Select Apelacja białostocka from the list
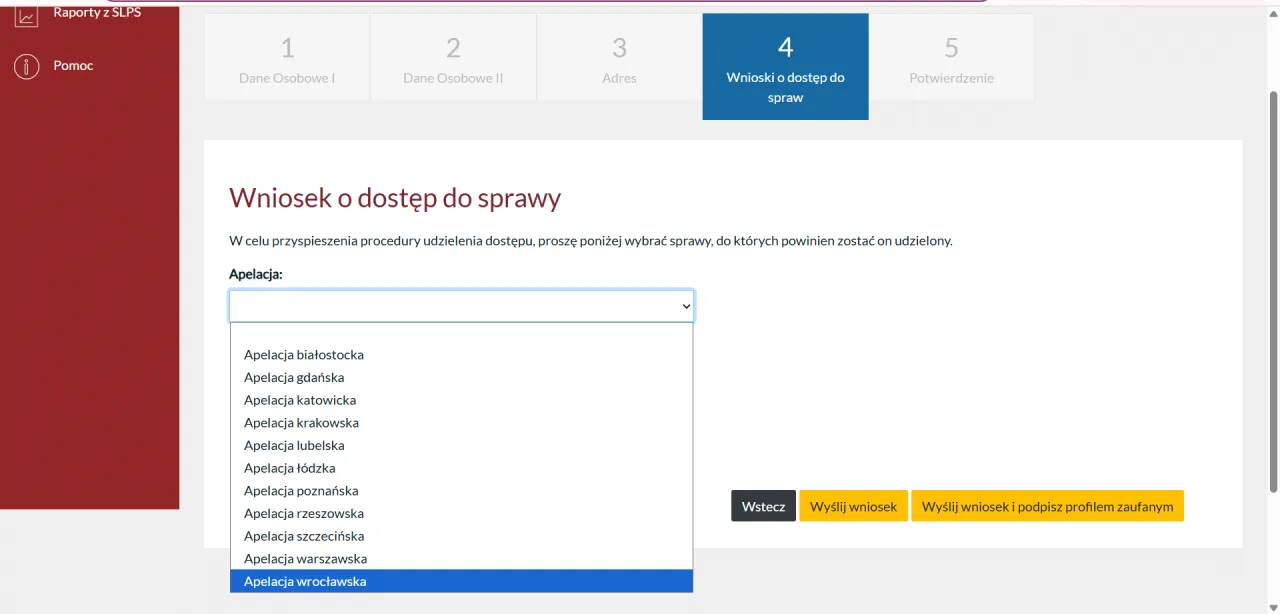The image size is (1280, 614). [x=305, y=354]
